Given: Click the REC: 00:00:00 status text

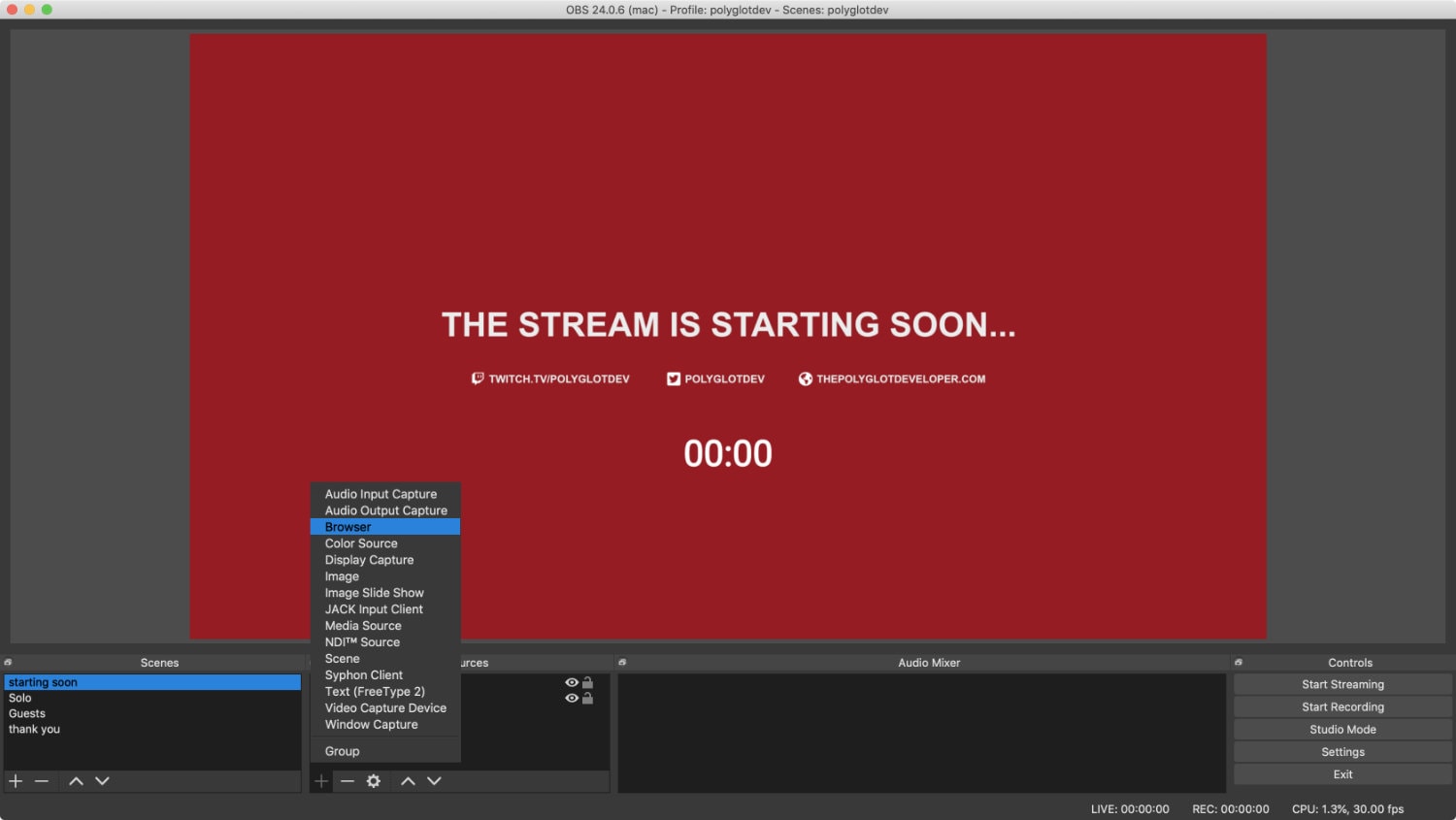Looking at the screenshot, I should click(1230, 809).
